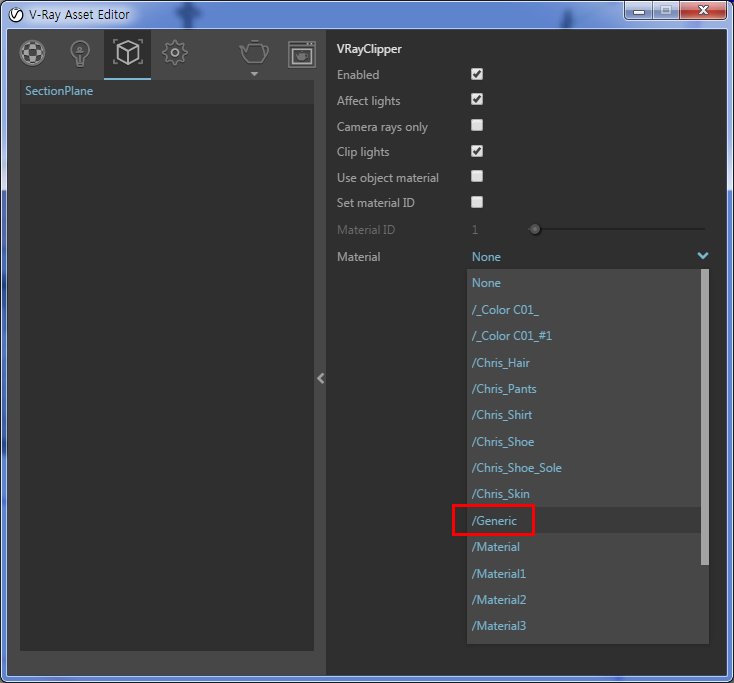Enable the Camera rays only checkbox
Image resolution: width=734 pixels, height=683 pixels.
point(477,125)
